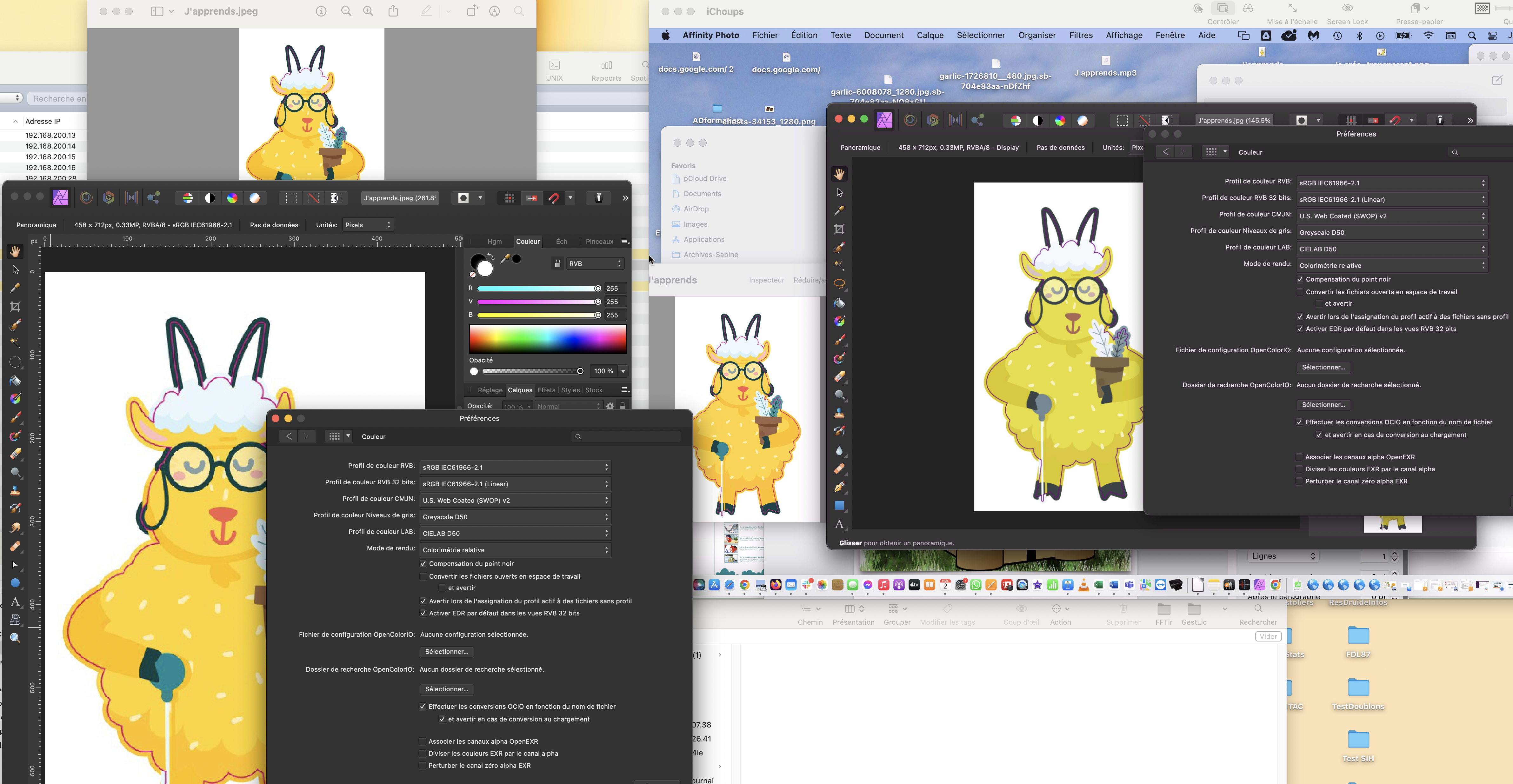Select the Crop tool in left toolbar
The height and width of the screenshot is (784, 1513).
(x=15, y=307)
